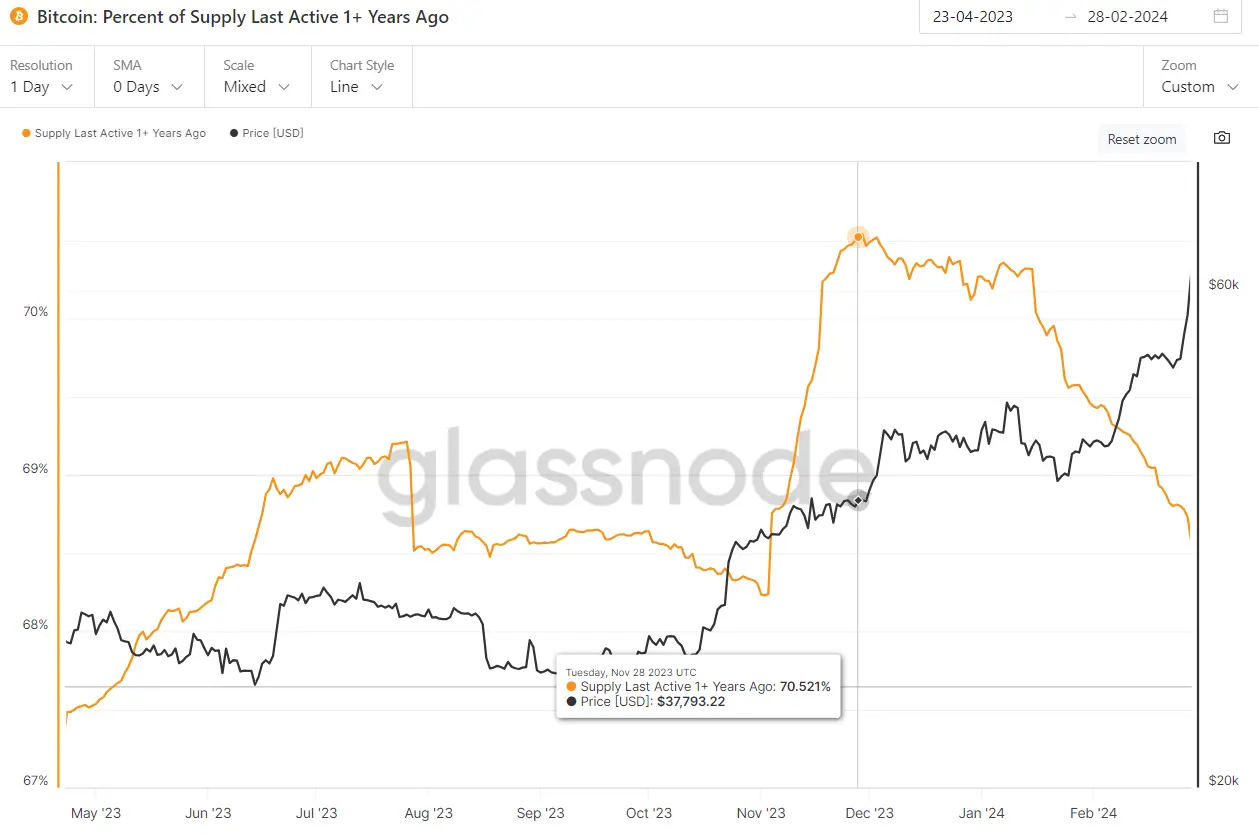
Task: Open the Resolution dropdown showing 1 Day
Action: pyautogui.click(x=40, y=87)
